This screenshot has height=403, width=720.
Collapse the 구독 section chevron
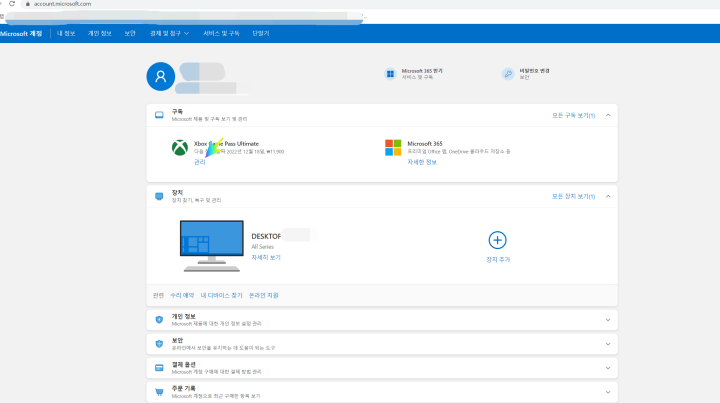pyautogui.click(x=608, y=115)
